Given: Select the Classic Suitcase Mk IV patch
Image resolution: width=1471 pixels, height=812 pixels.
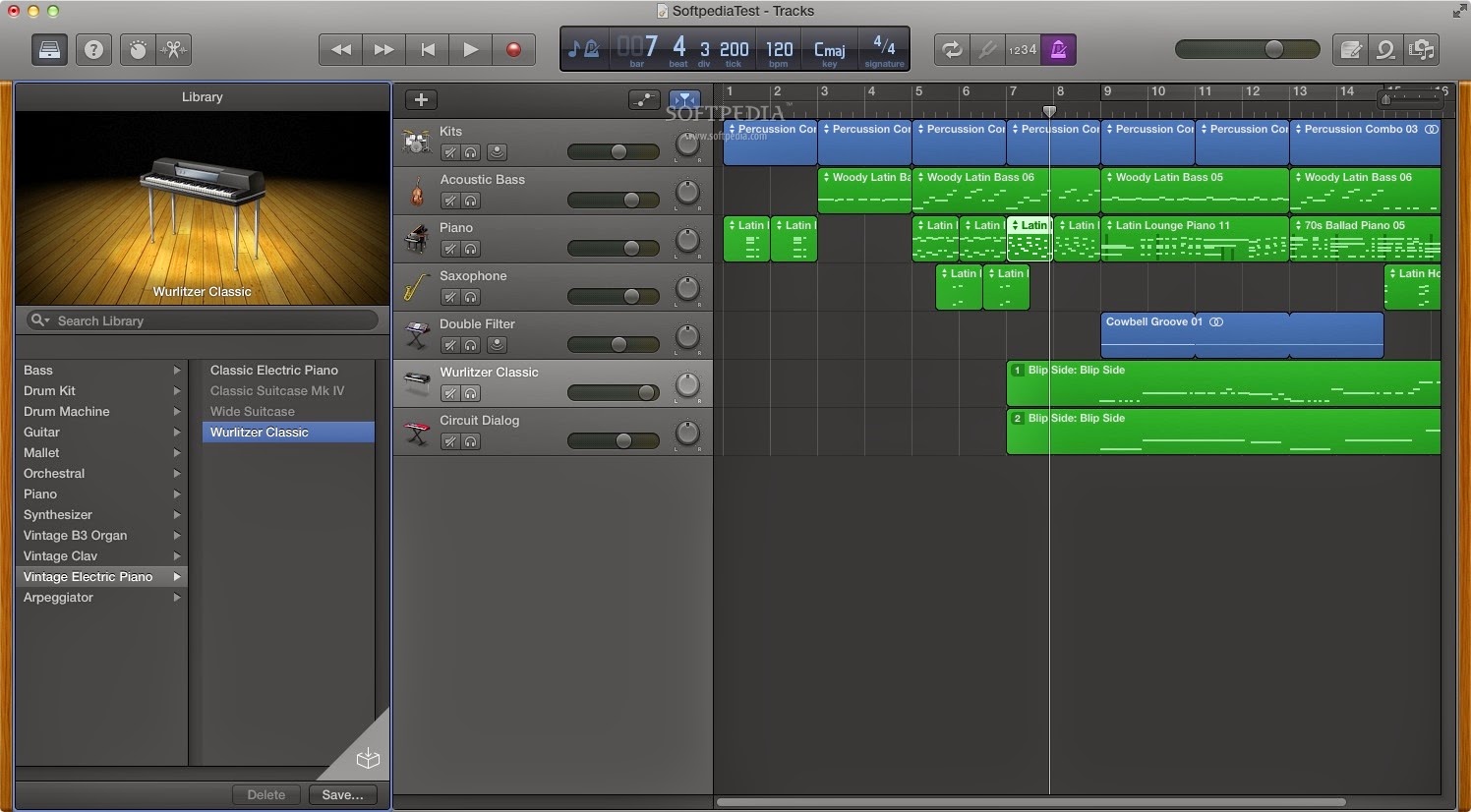Looking at the screenshot, I should pos(288,391).
